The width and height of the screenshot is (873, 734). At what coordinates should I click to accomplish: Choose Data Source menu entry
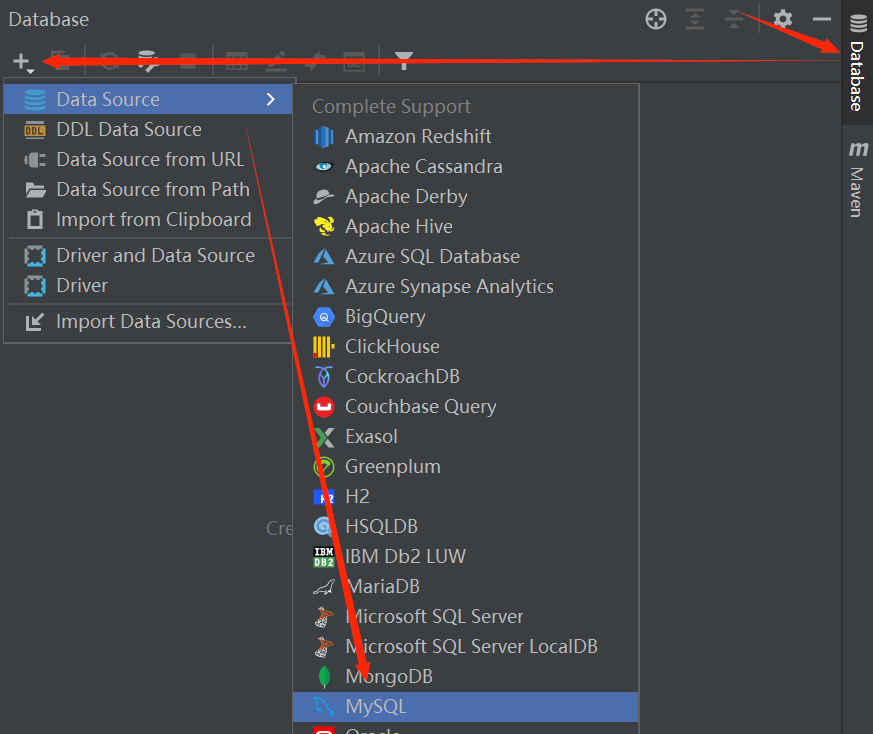coord(148,100)
